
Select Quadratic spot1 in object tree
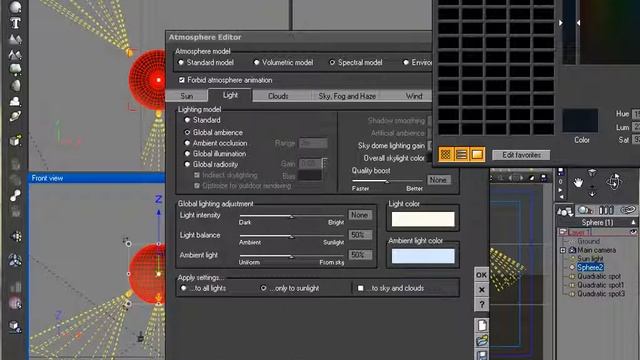[600, 285]
